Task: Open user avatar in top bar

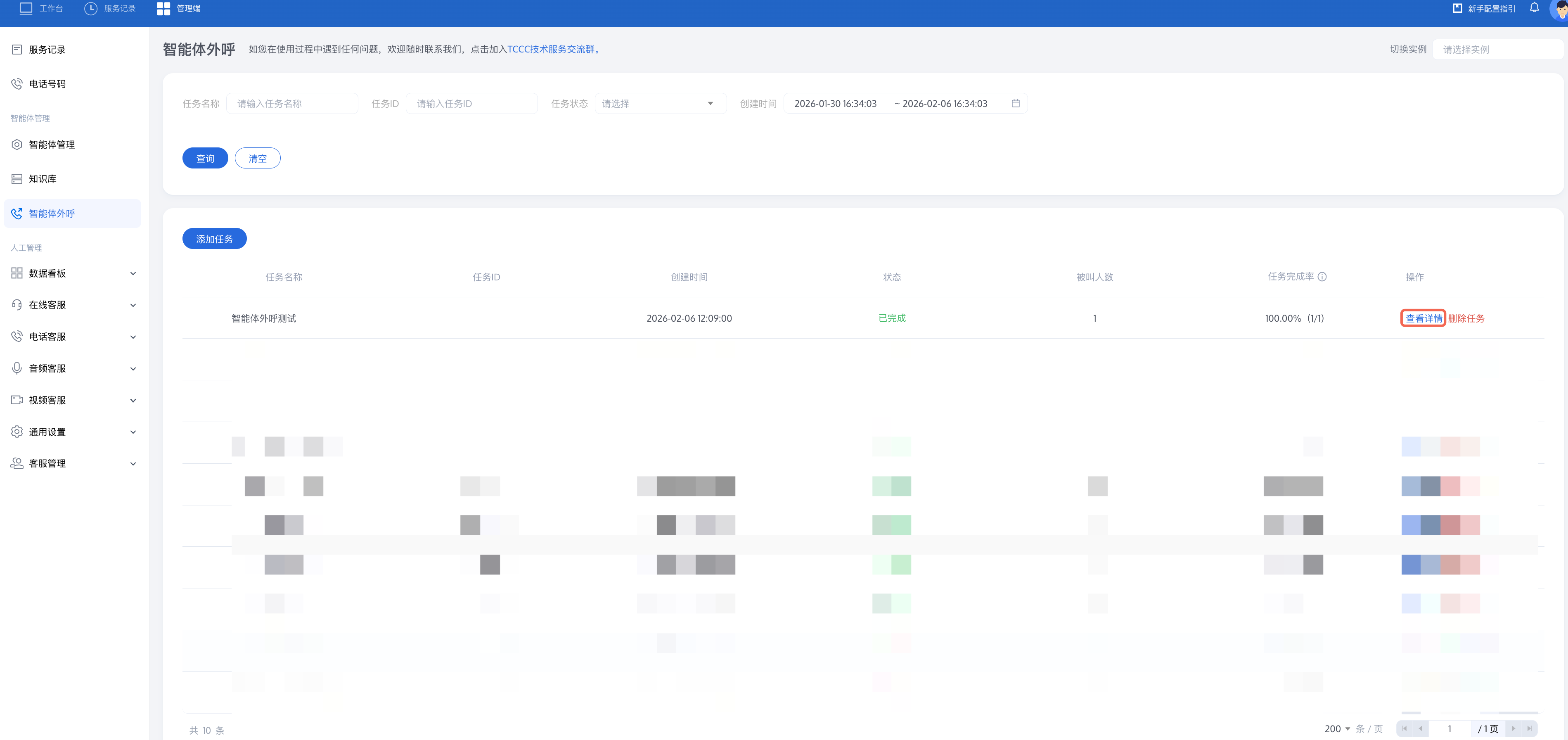Action: tap(1560, 9)
